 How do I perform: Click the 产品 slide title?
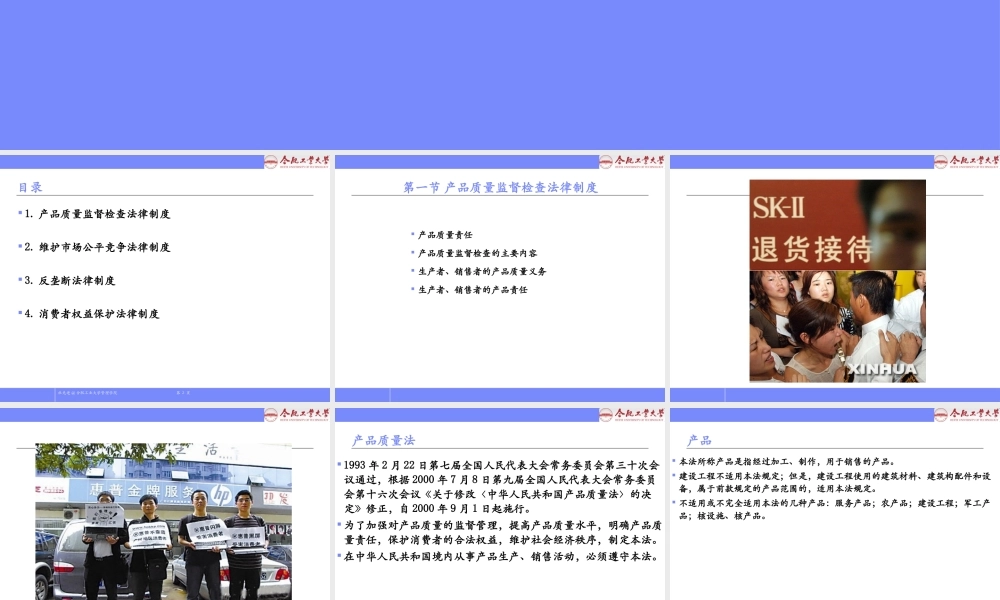[699, 440]
